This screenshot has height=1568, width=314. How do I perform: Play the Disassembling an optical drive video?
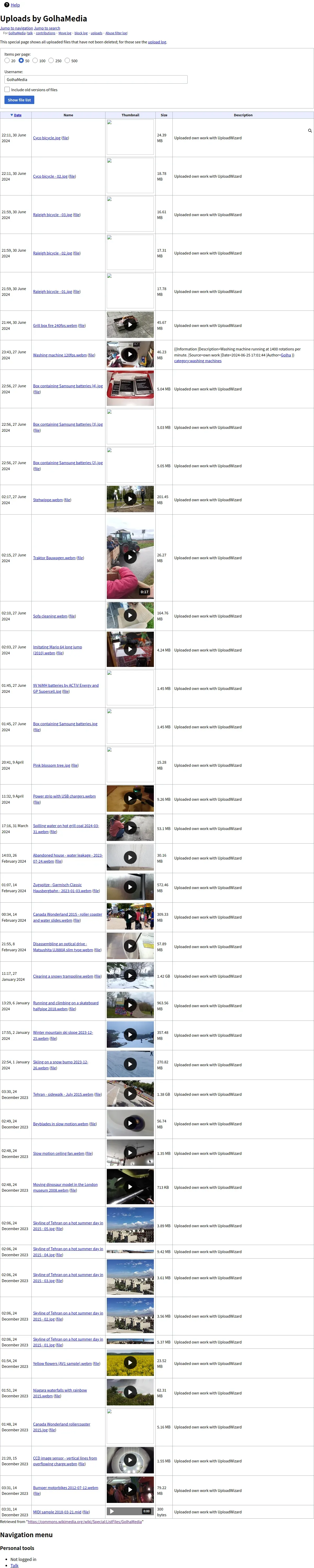click(130, 946)
